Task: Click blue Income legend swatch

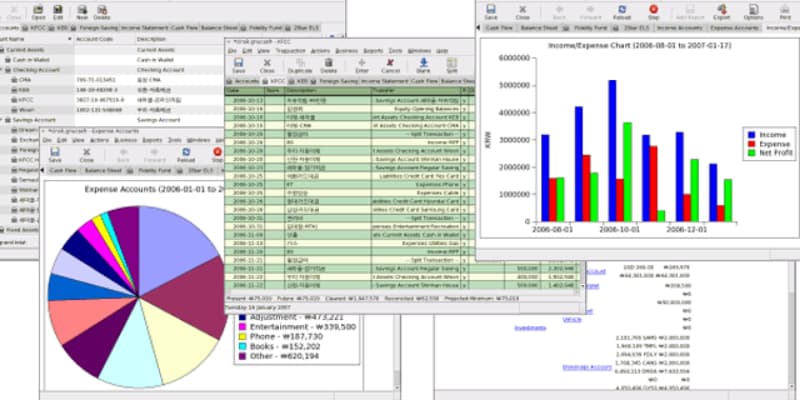Action: click(752, 135)
